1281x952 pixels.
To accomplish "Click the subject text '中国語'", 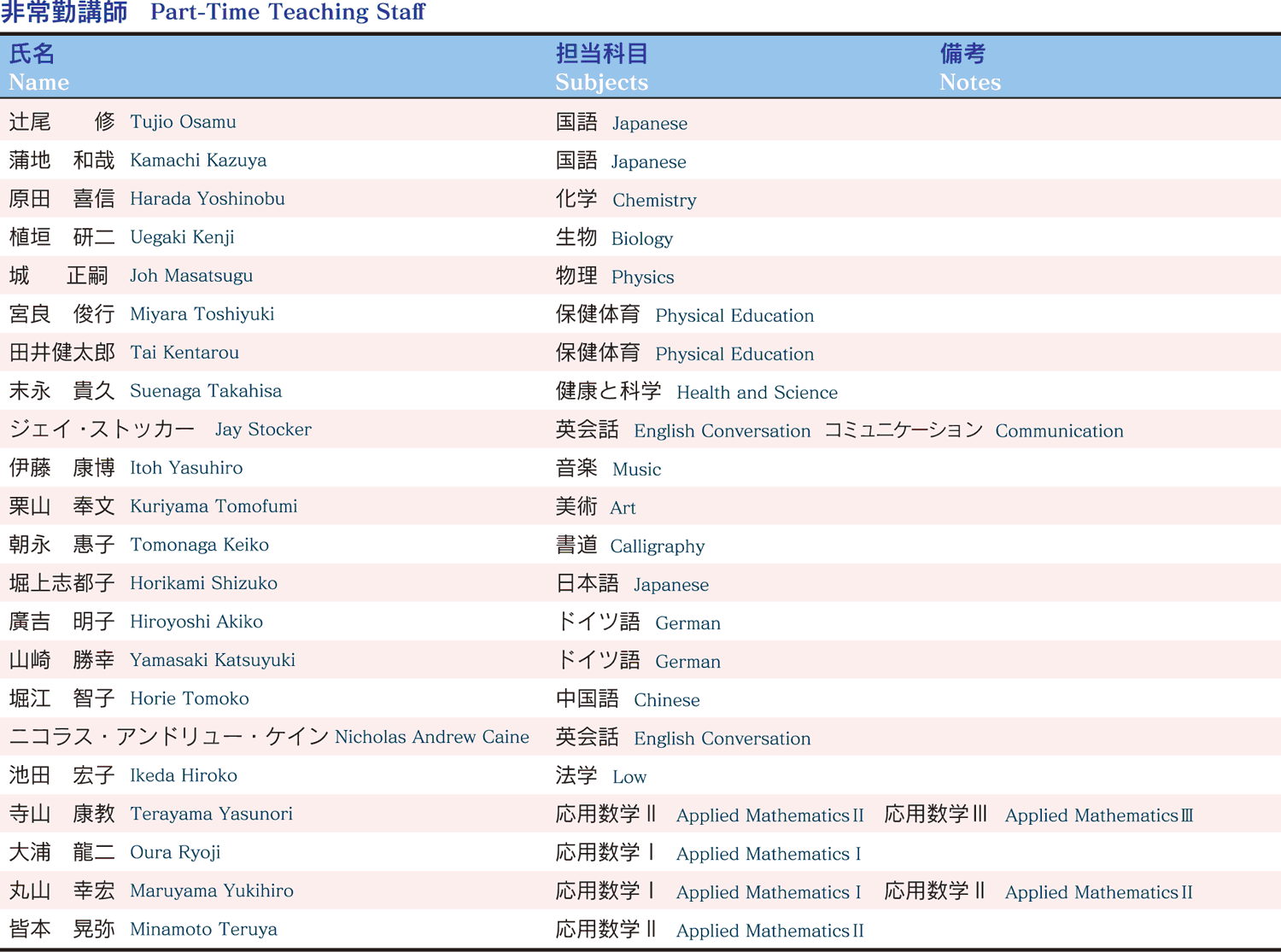I will (x=587, y=698).
